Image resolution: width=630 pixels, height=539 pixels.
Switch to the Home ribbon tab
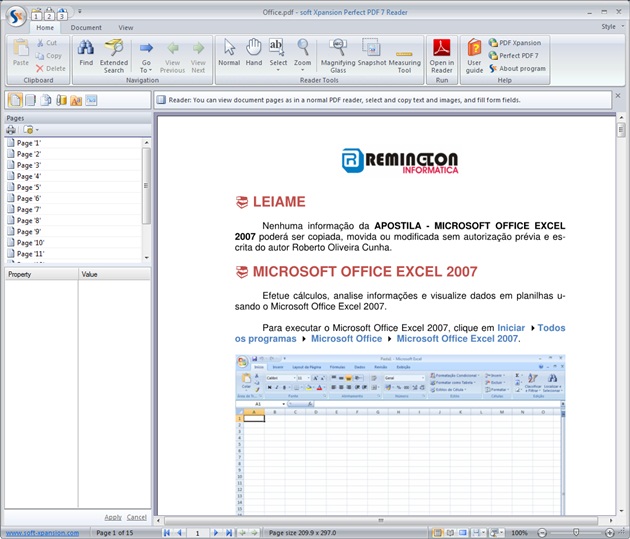coord(45,28)
